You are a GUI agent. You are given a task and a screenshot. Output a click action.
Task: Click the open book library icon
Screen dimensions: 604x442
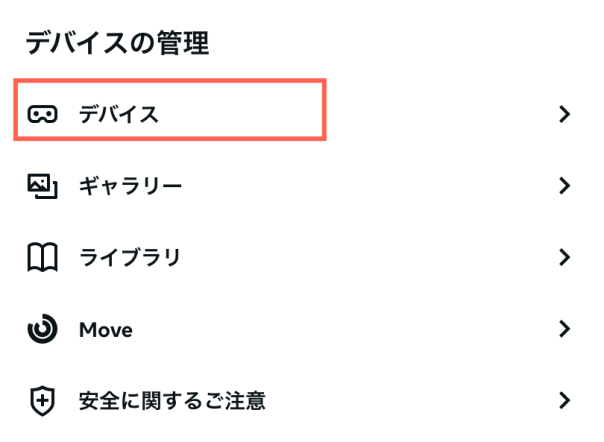tap(42, 257)
